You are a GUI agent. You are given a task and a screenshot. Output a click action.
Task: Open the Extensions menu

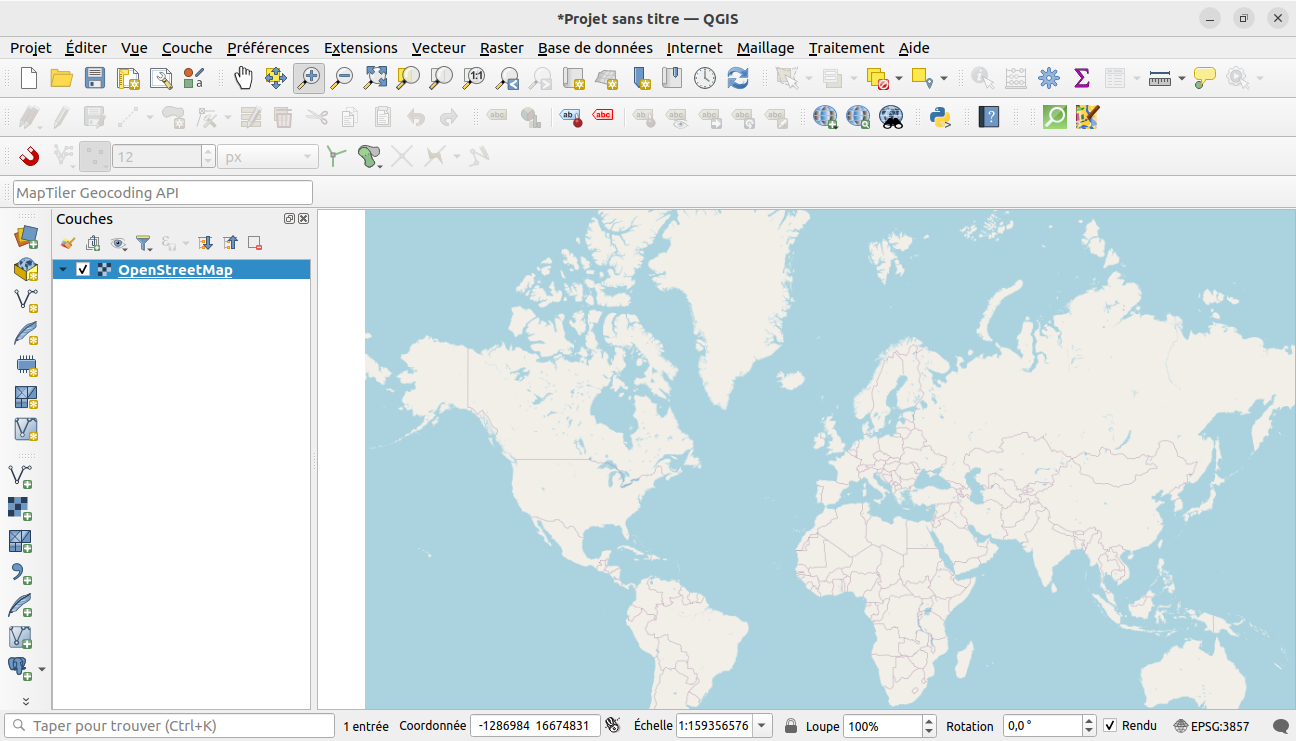(x=361, y=48)
